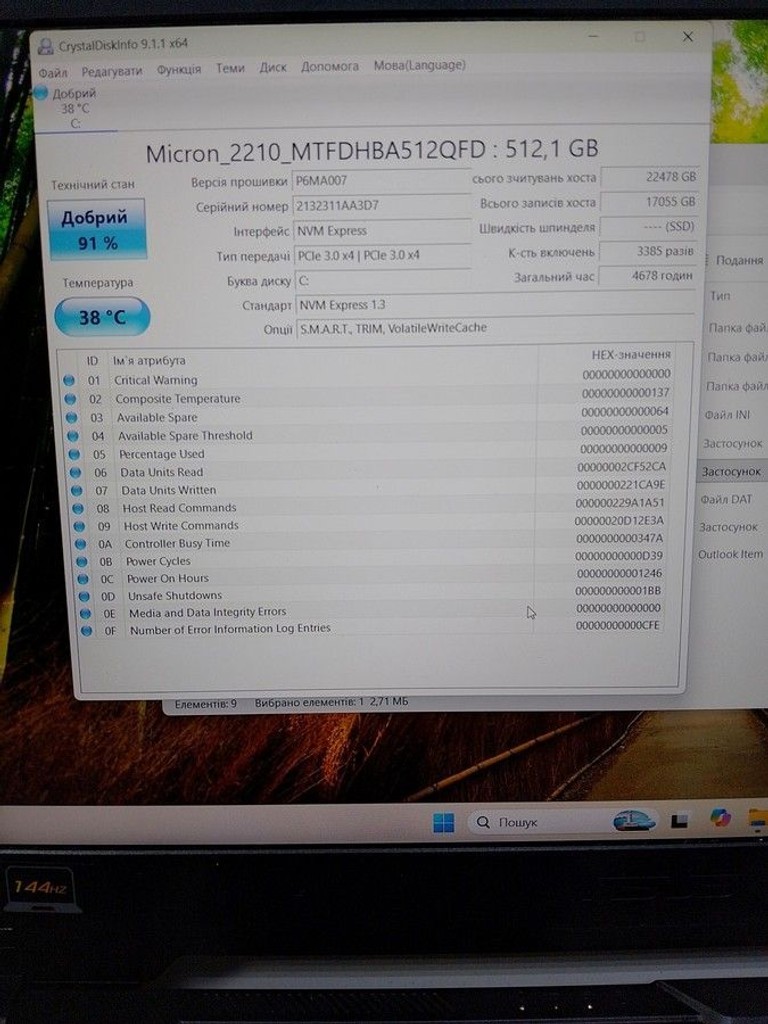Open the Редагувати menu

click(x=112, y=71)
